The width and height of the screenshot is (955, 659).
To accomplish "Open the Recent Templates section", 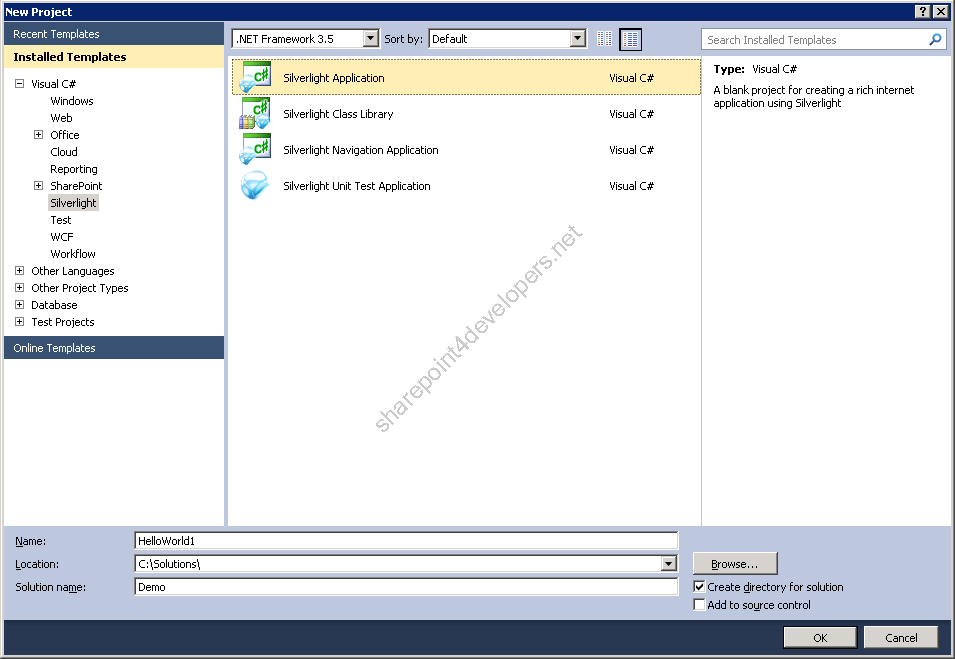I will pyautogui.click(x=114, y=34).
